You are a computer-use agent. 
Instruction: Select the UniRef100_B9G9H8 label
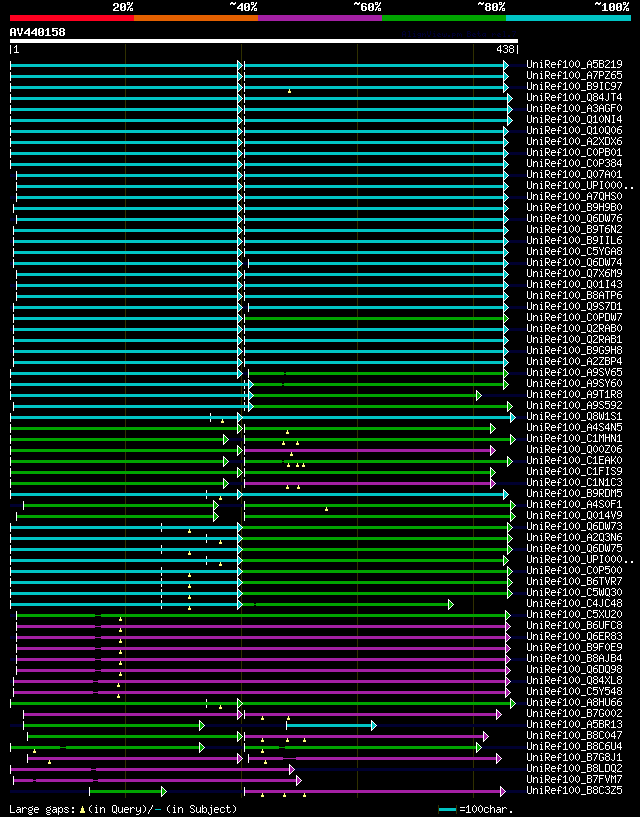tap(574, 350)
